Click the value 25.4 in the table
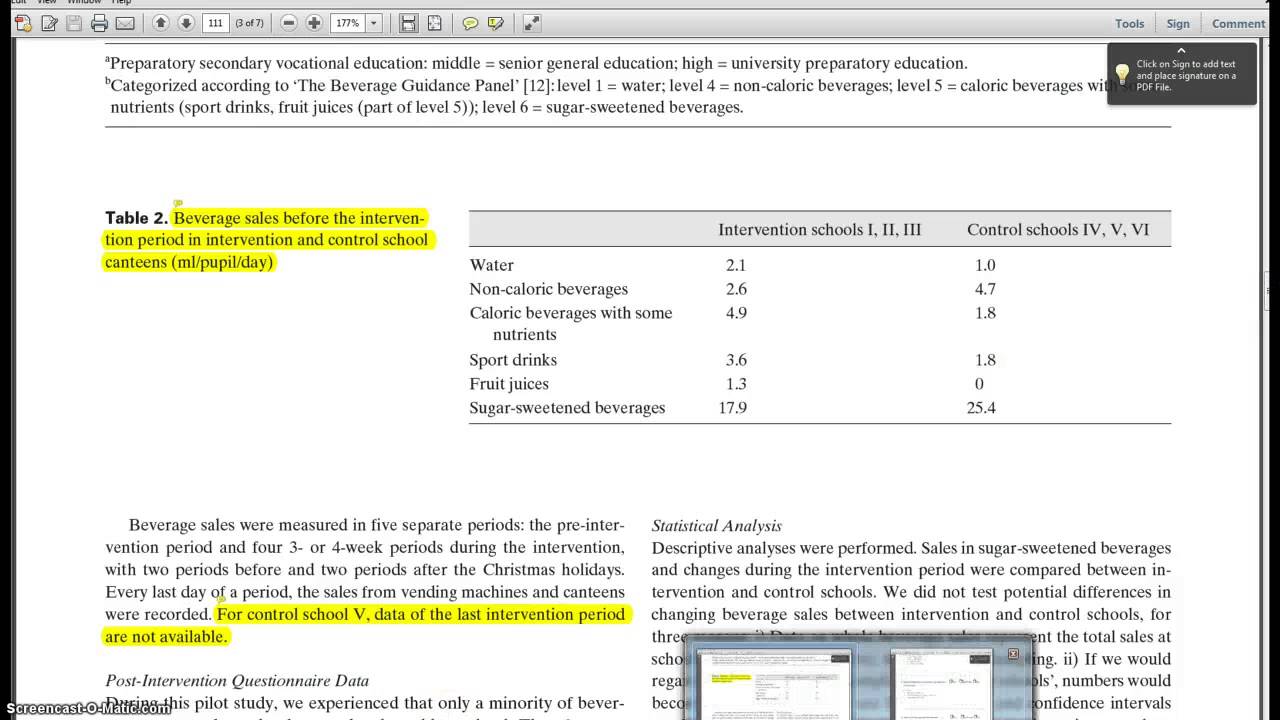 point(981,408)
